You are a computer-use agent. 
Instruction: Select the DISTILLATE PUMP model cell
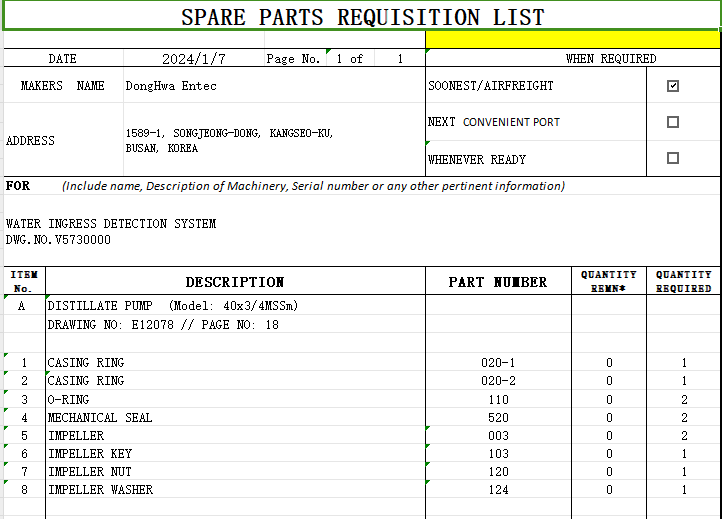click(x=172, y=306)
